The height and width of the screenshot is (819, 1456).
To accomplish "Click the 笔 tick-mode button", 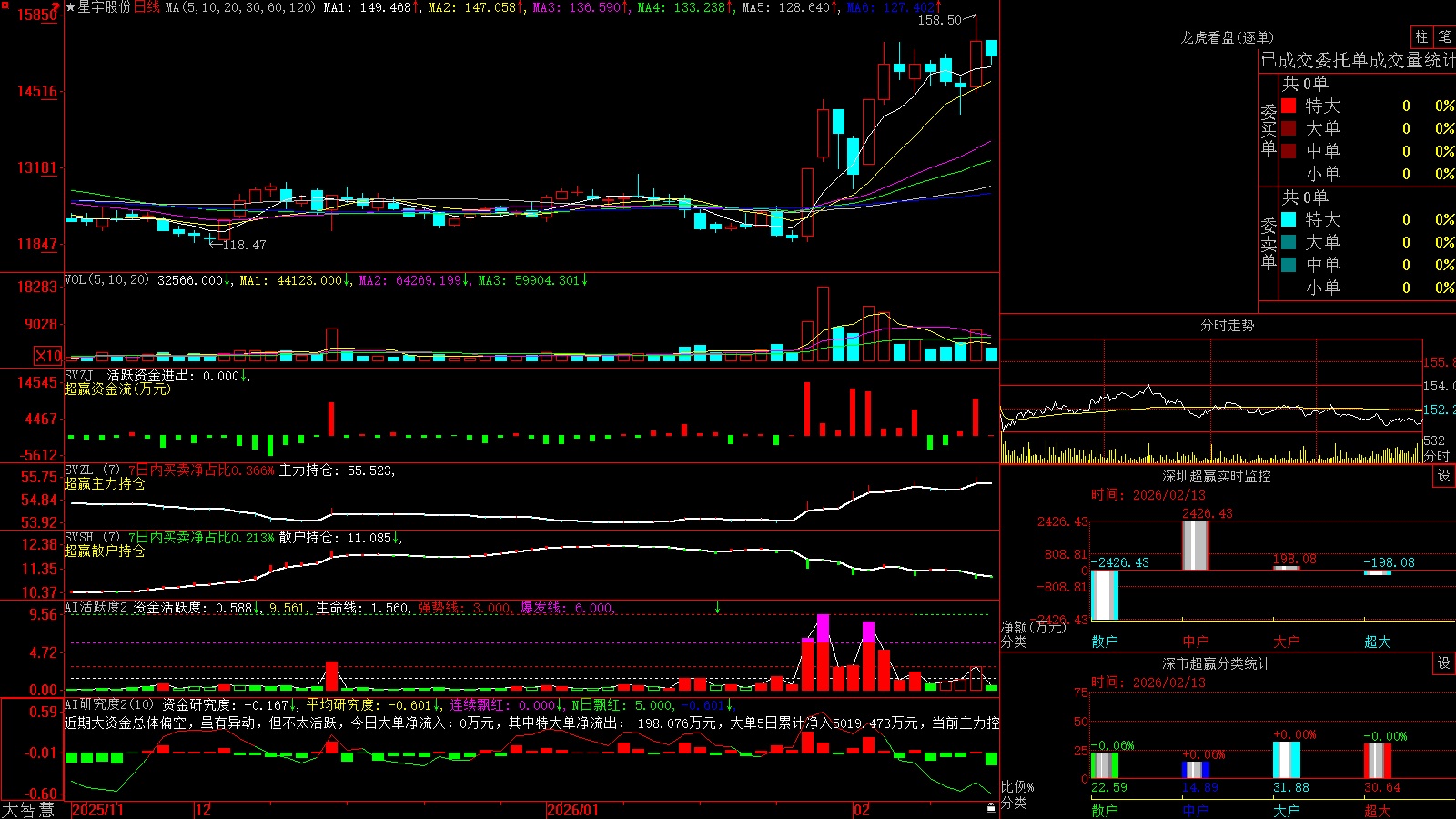I will [1444, 36].
